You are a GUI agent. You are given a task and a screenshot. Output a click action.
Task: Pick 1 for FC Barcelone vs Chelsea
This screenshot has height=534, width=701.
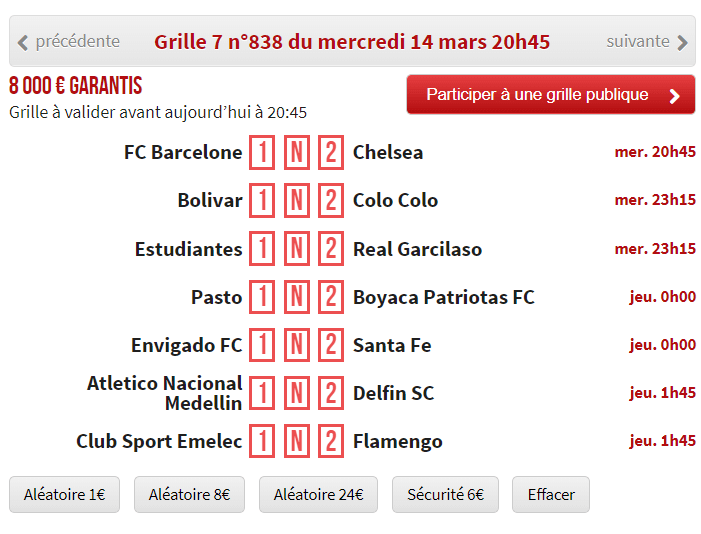click(x=262, y=153)
